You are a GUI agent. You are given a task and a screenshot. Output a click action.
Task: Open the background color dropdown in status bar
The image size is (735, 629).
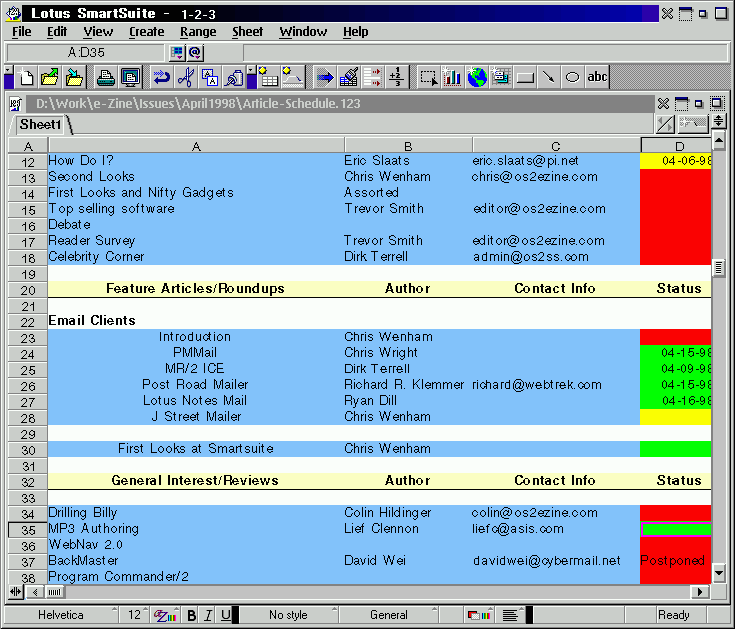coord(480,615)
